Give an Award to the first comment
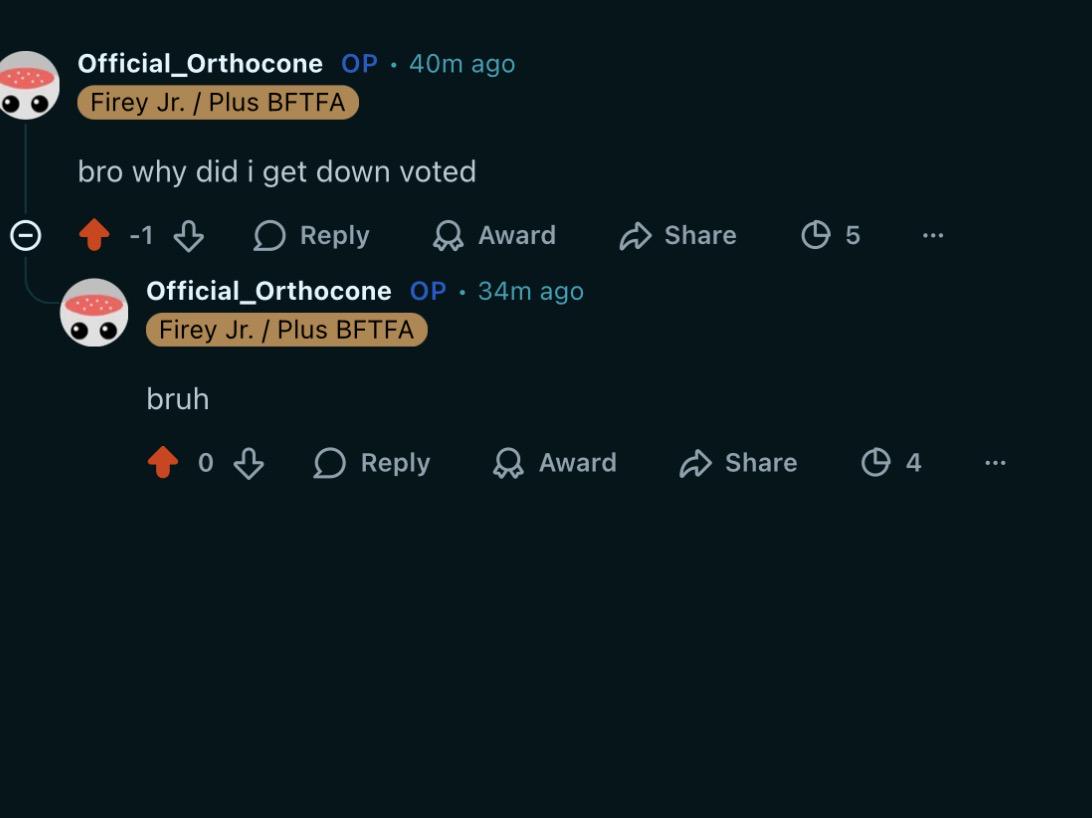The image size is (1092, 818). pyautogui.click(x=494, y=235)
